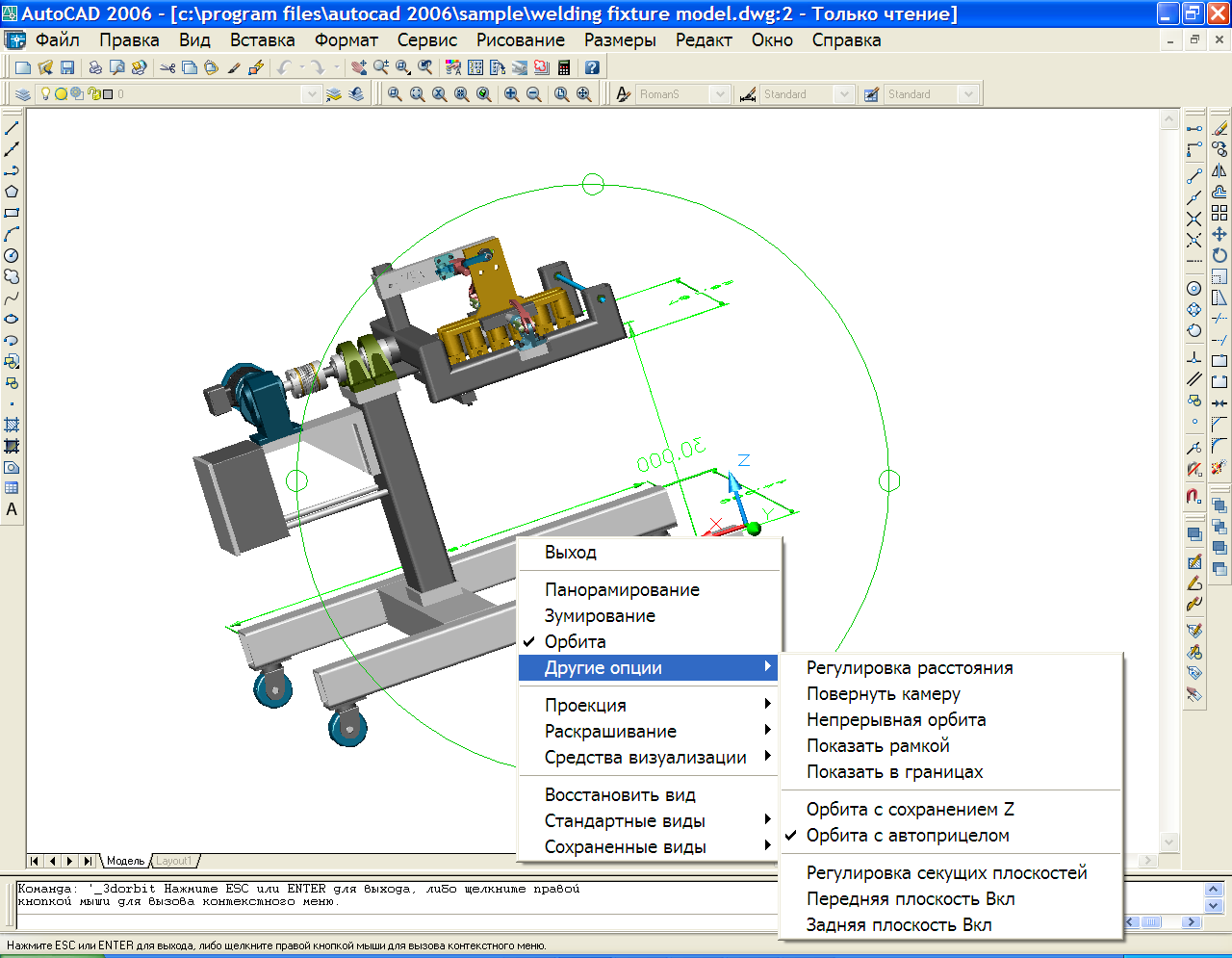The width and height of the screenshot is (1232, 958).
Task: Click command window scroll up arrow
Action: pyautogui.click(x=1214, y=890)
